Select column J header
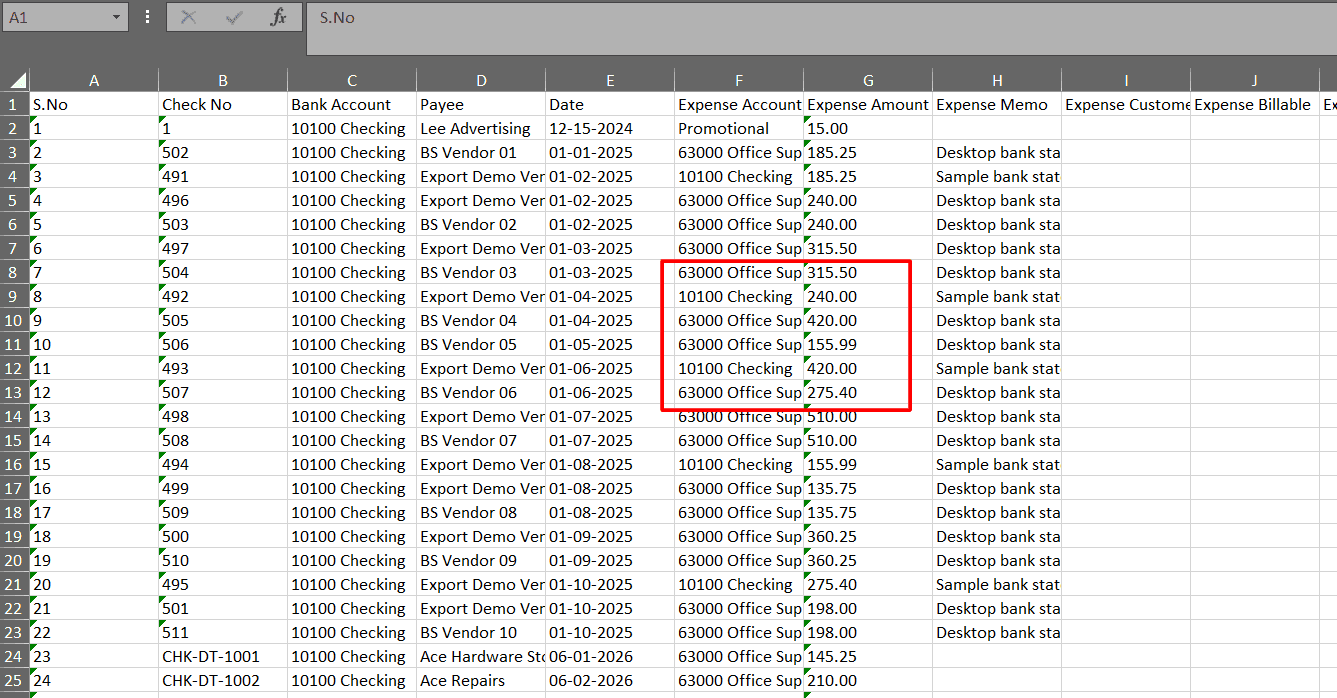The height and width of the screenshot is (698, 1337). point(1255,81)
